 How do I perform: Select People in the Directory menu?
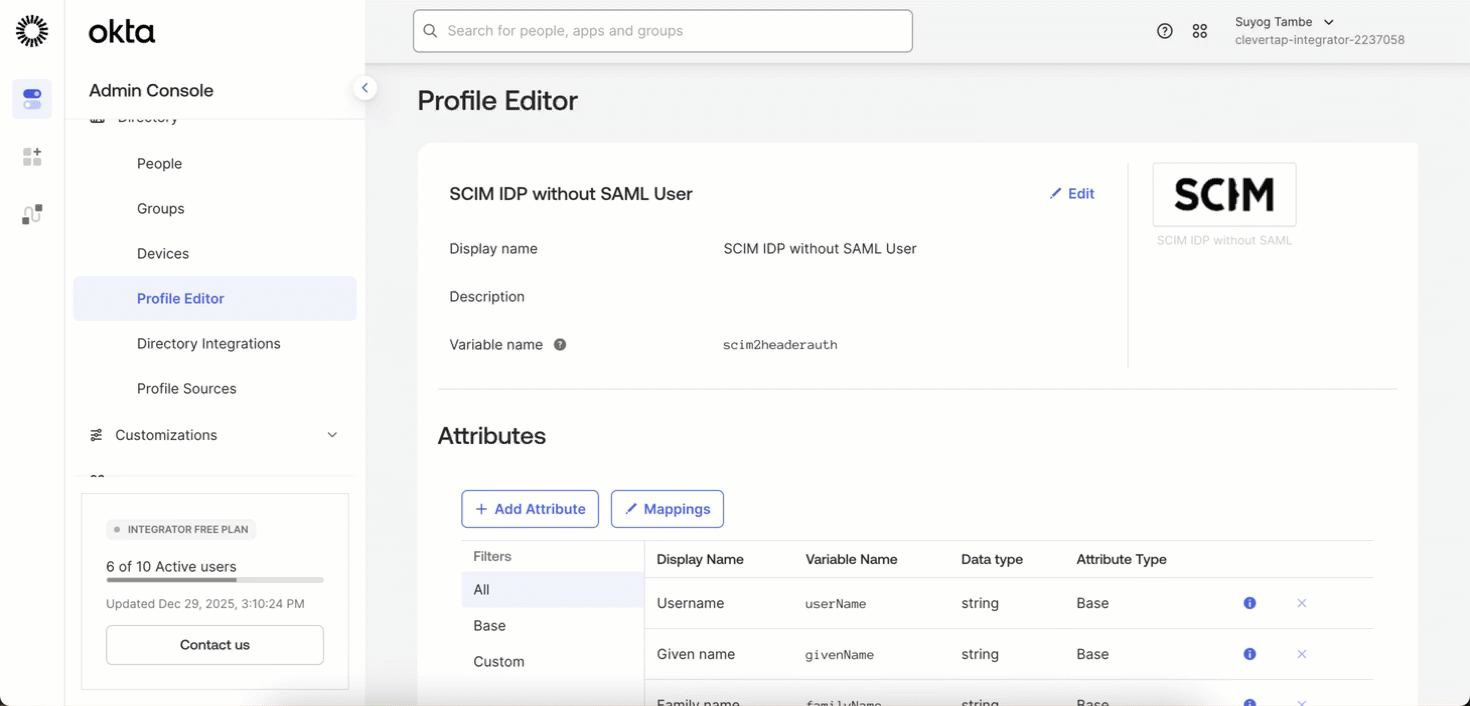pos(159,163)
